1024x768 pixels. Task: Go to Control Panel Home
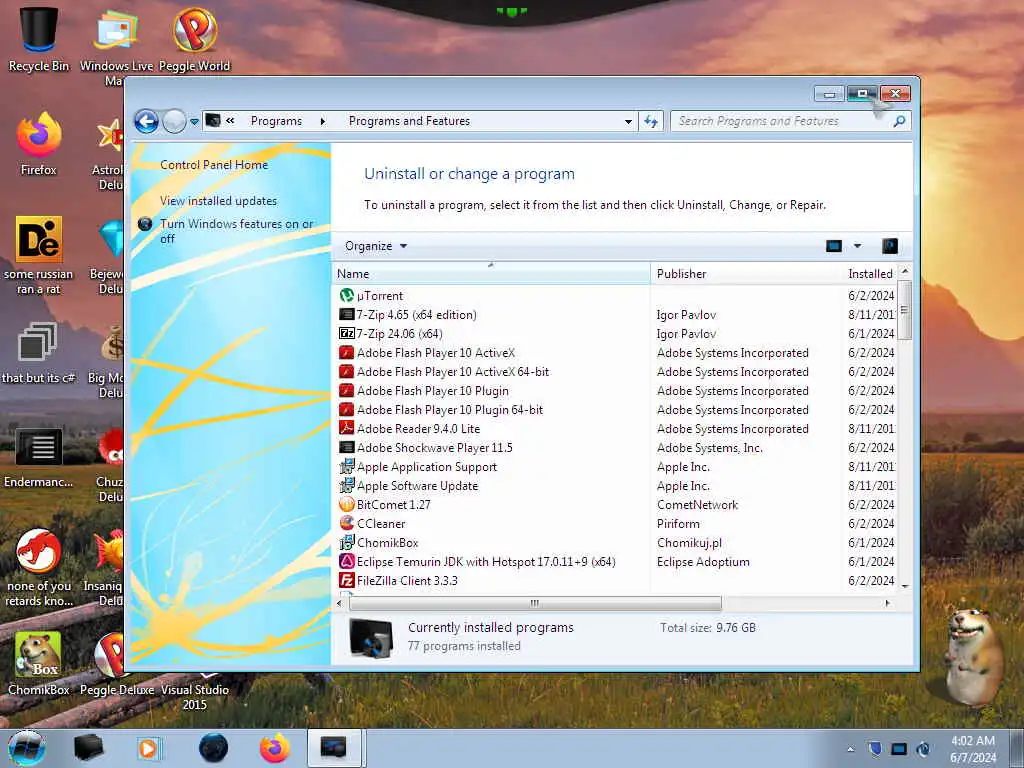tap(214, 165)
